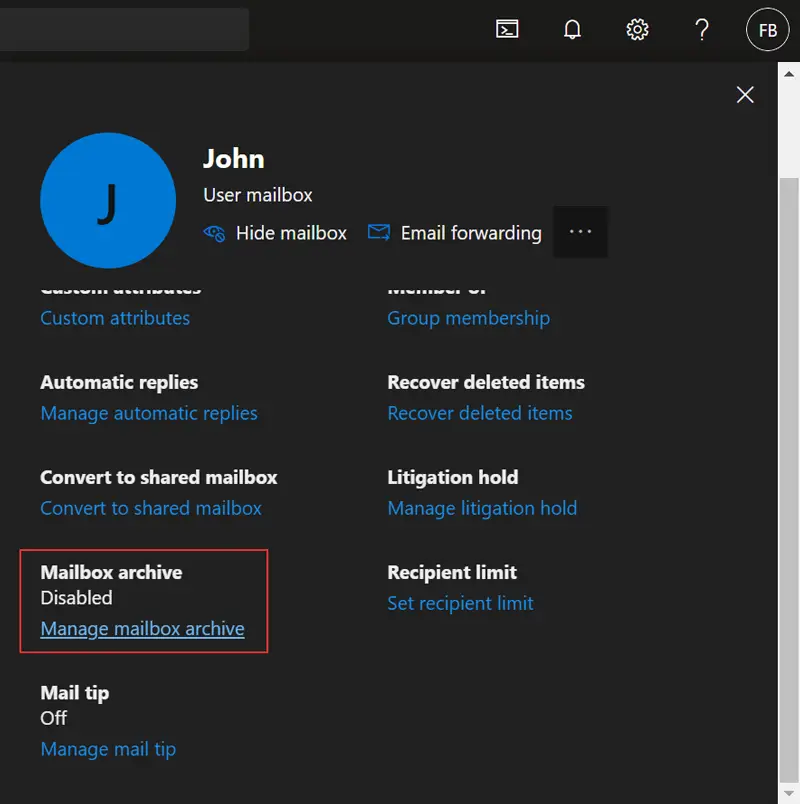Open Manage automatic replies
The width and height of the screenshot is (800, 804).
tap(149, 413)
